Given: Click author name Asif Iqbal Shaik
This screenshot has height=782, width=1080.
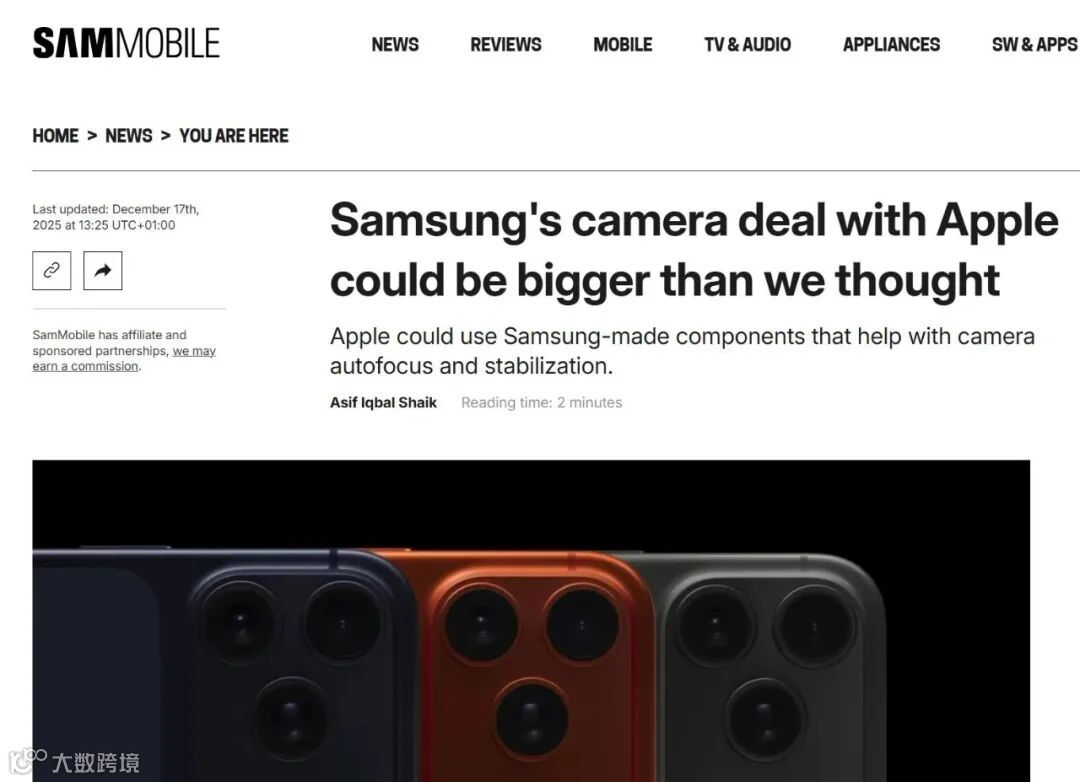Looking at the screenshot, I should point(383,402).
